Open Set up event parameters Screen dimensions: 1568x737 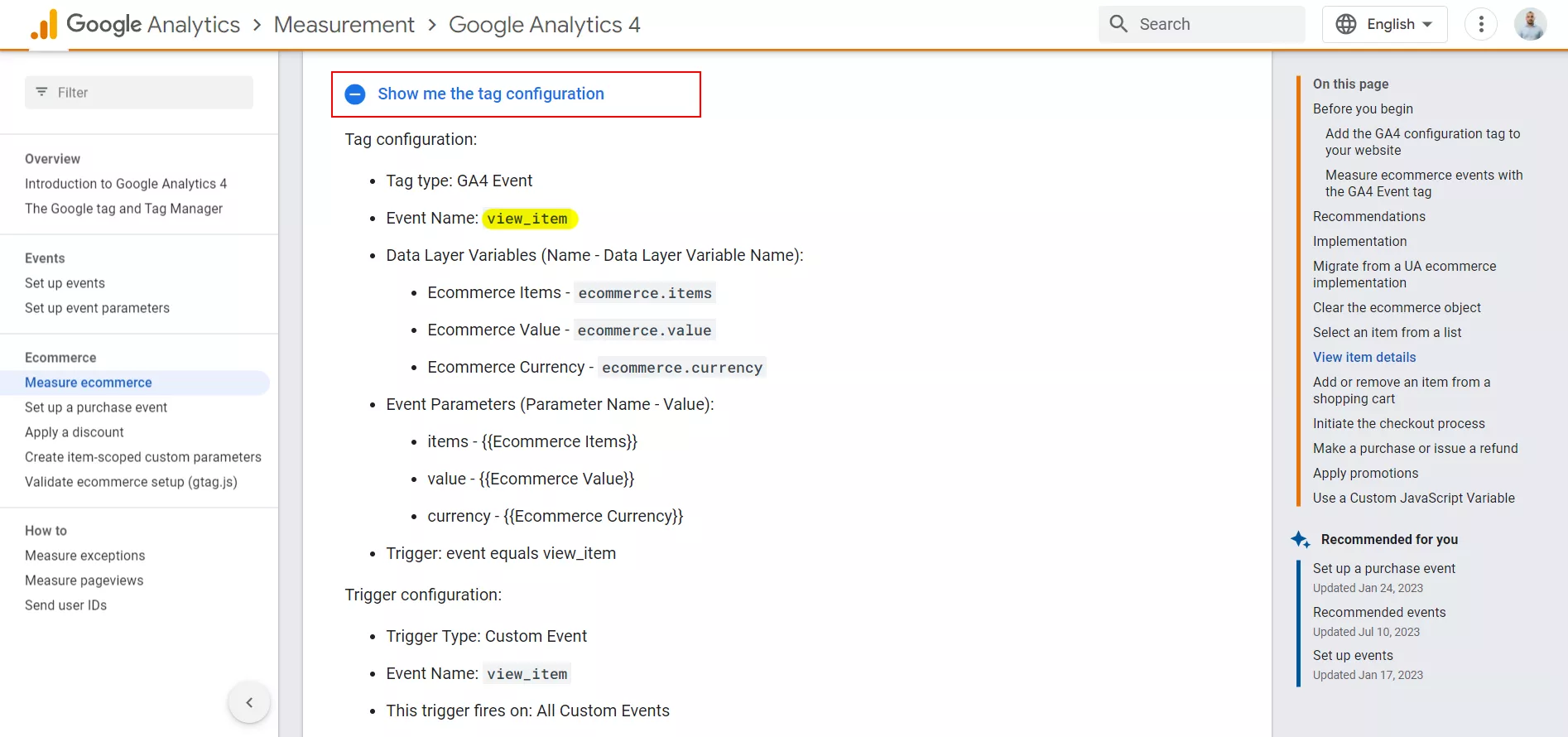(x=97, y=308)
